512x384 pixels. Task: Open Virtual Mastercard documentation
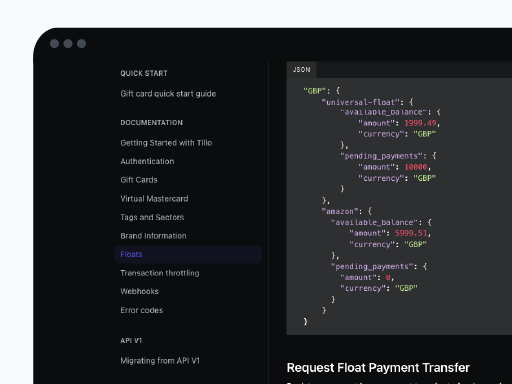tap(154, 199)
